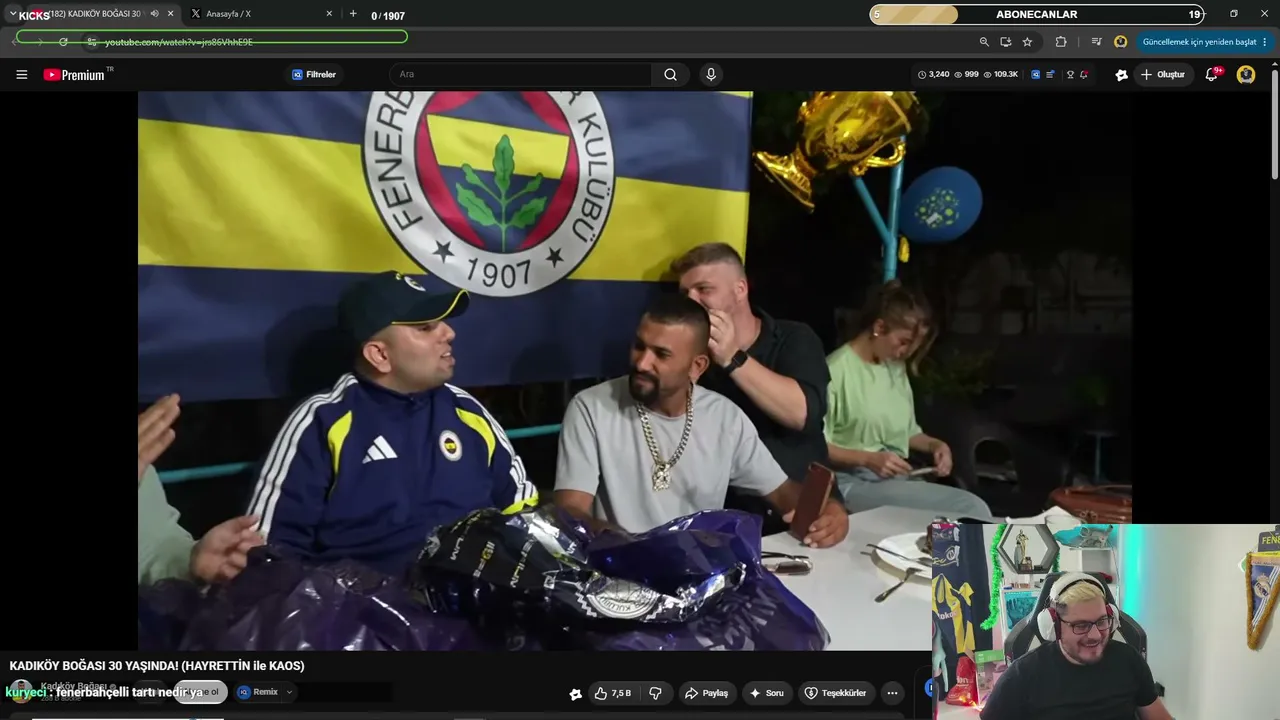Close the KADIKÖY BOĞASI tab
This screenshot has height=720, width=1280.
tap(171, 14)
